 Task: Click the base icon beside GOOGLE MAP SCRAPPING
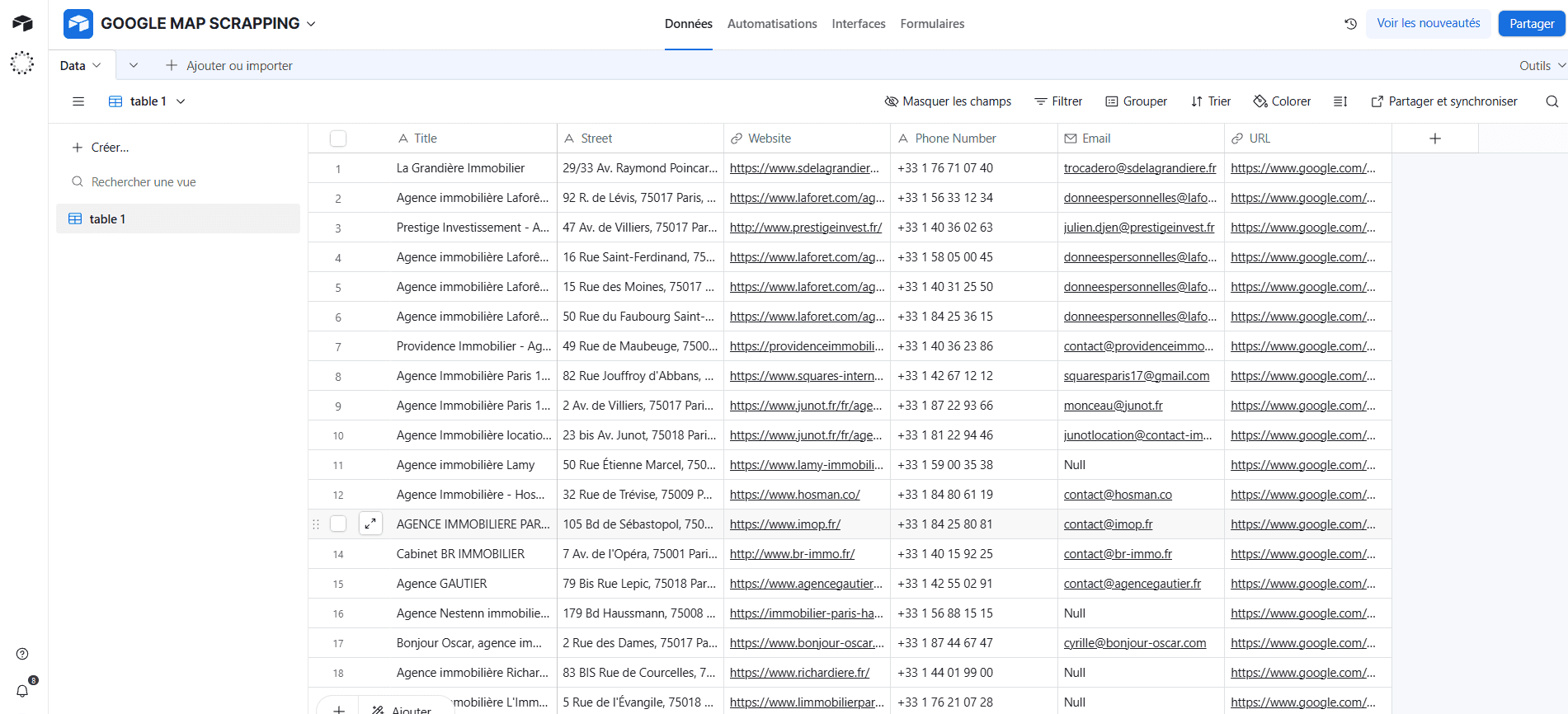[x=78, y=24]
